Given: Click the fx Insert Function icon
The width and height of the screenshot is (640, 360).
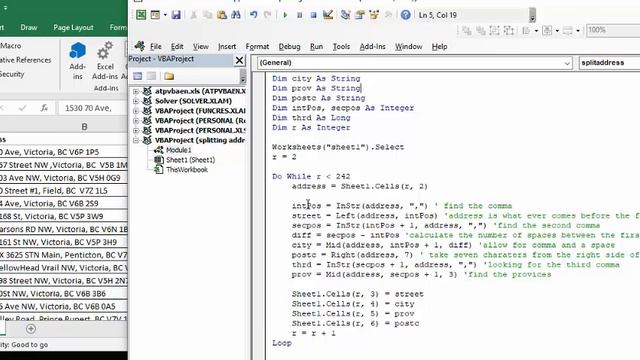Looking at the screenshot, I should 44,108.
